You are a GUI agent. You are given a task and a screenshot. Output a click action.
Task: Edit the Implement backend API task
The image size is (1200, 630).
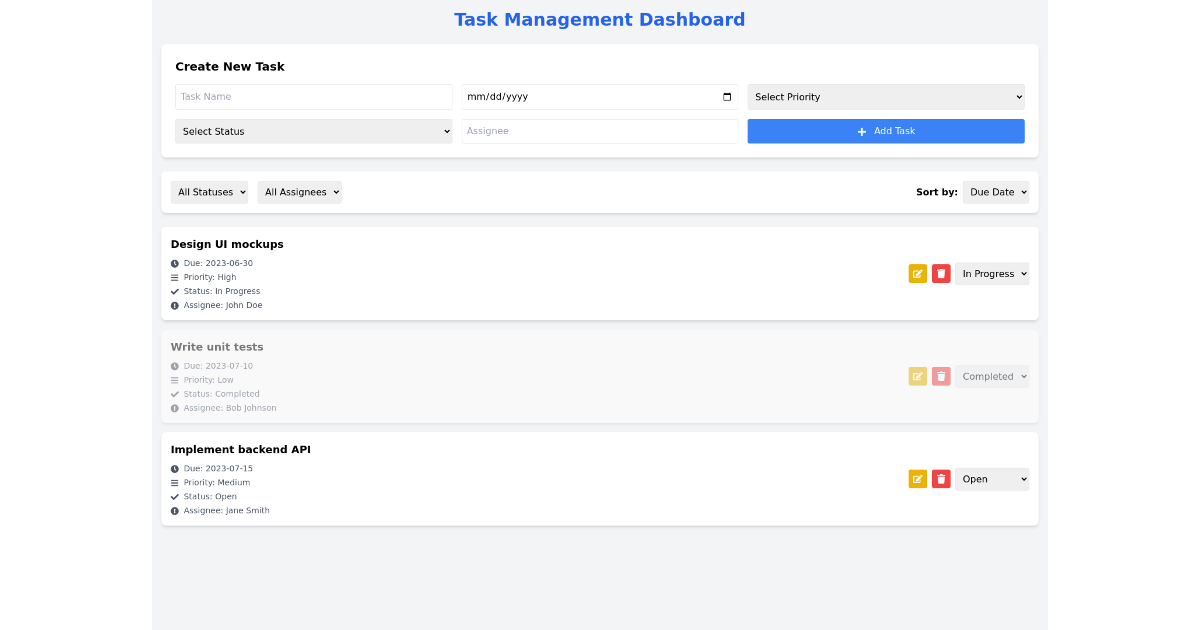917,479
